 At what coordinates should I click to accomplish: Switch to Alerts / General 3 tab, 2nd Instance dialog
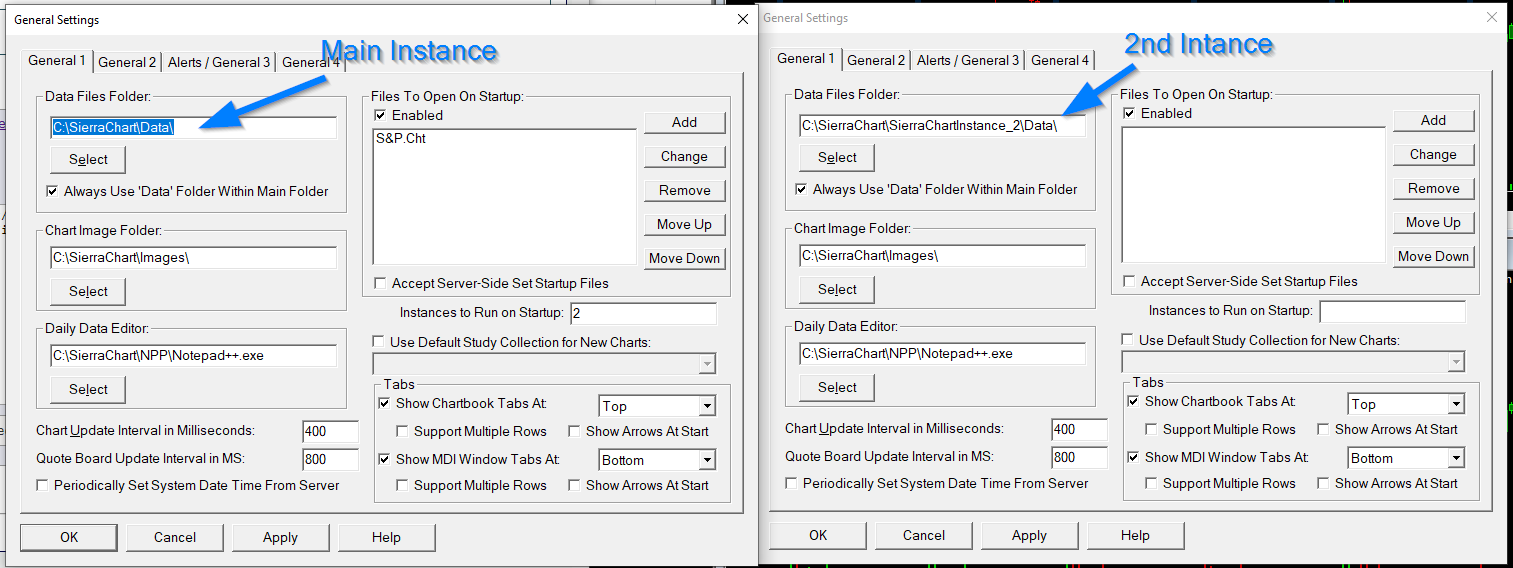pyautogui.click(x=968, y=60)
